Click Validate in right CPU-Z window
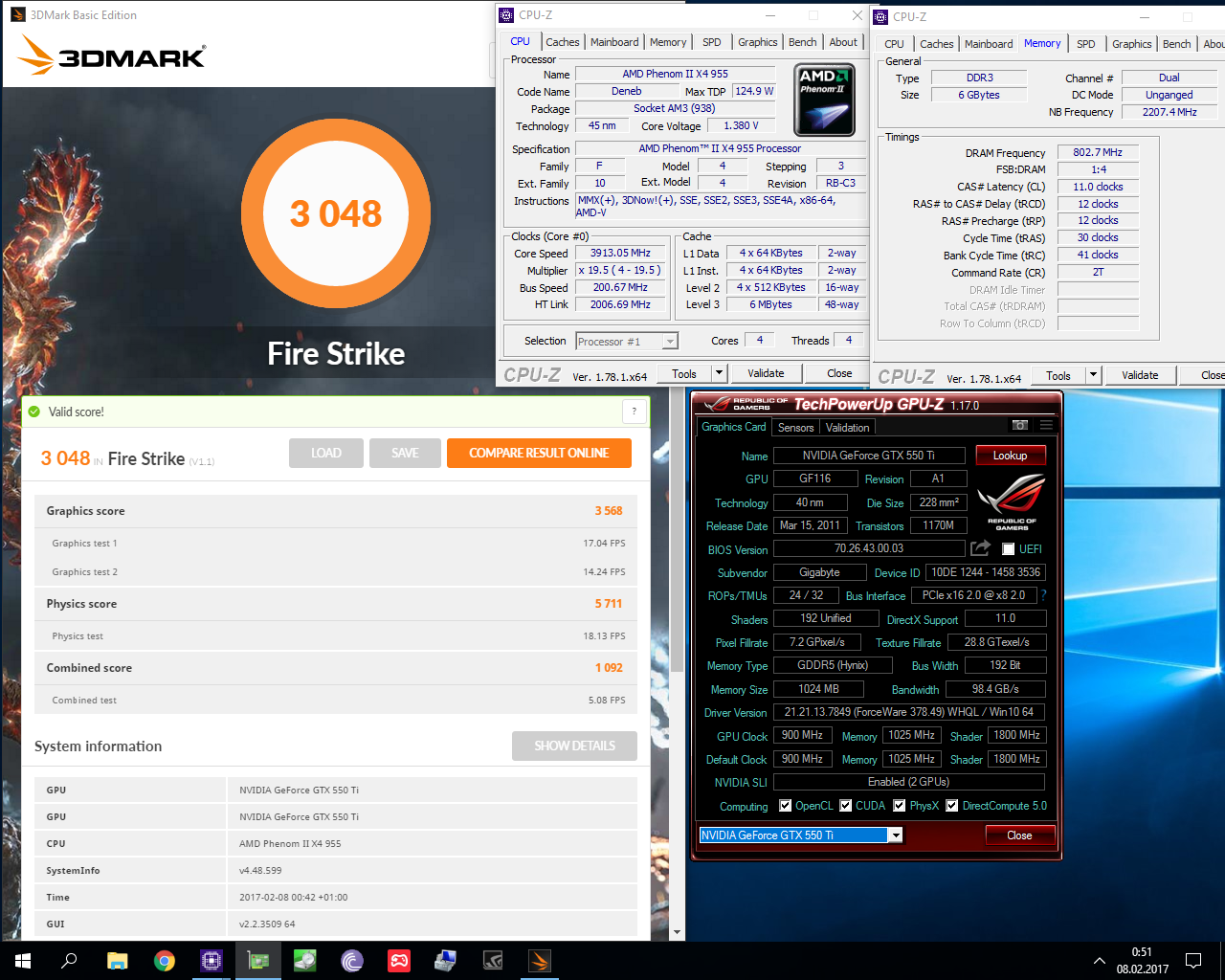Viewport: 1225px width, 980px height. 1140,375
